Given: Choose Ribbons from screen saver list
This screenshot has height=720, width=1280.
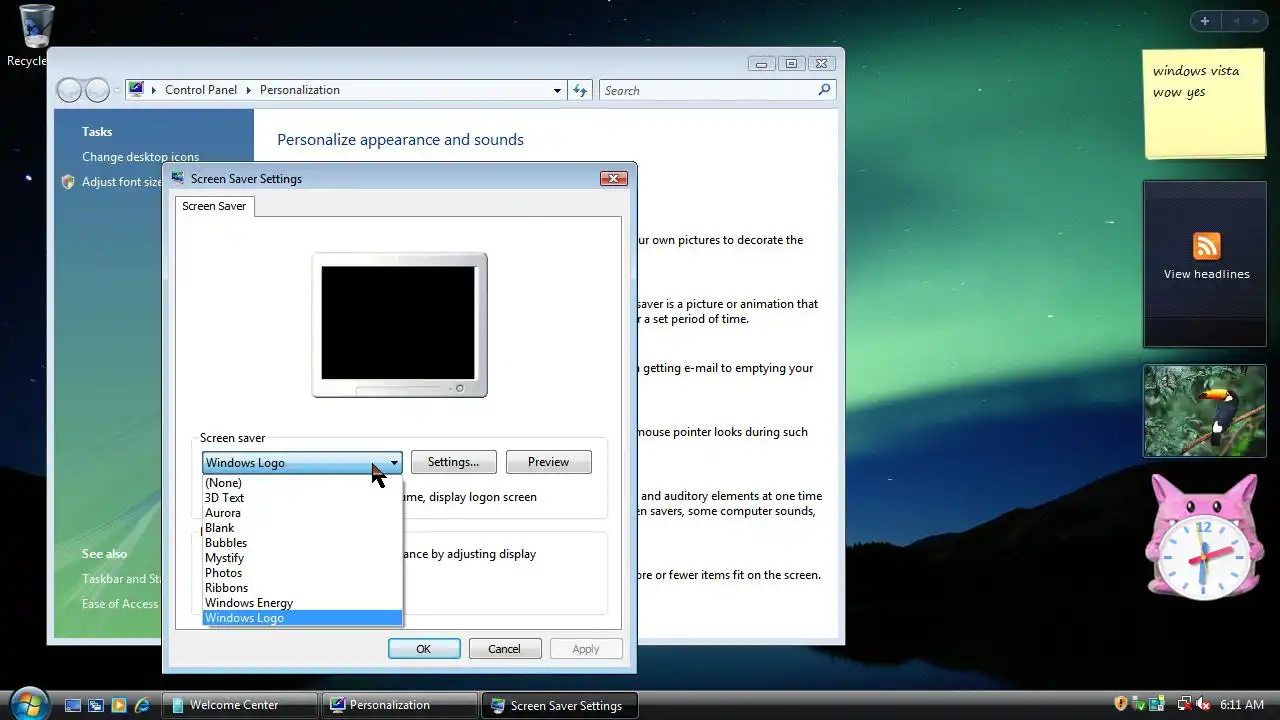Looking at the screenshot, I should (x=302, y=587).
